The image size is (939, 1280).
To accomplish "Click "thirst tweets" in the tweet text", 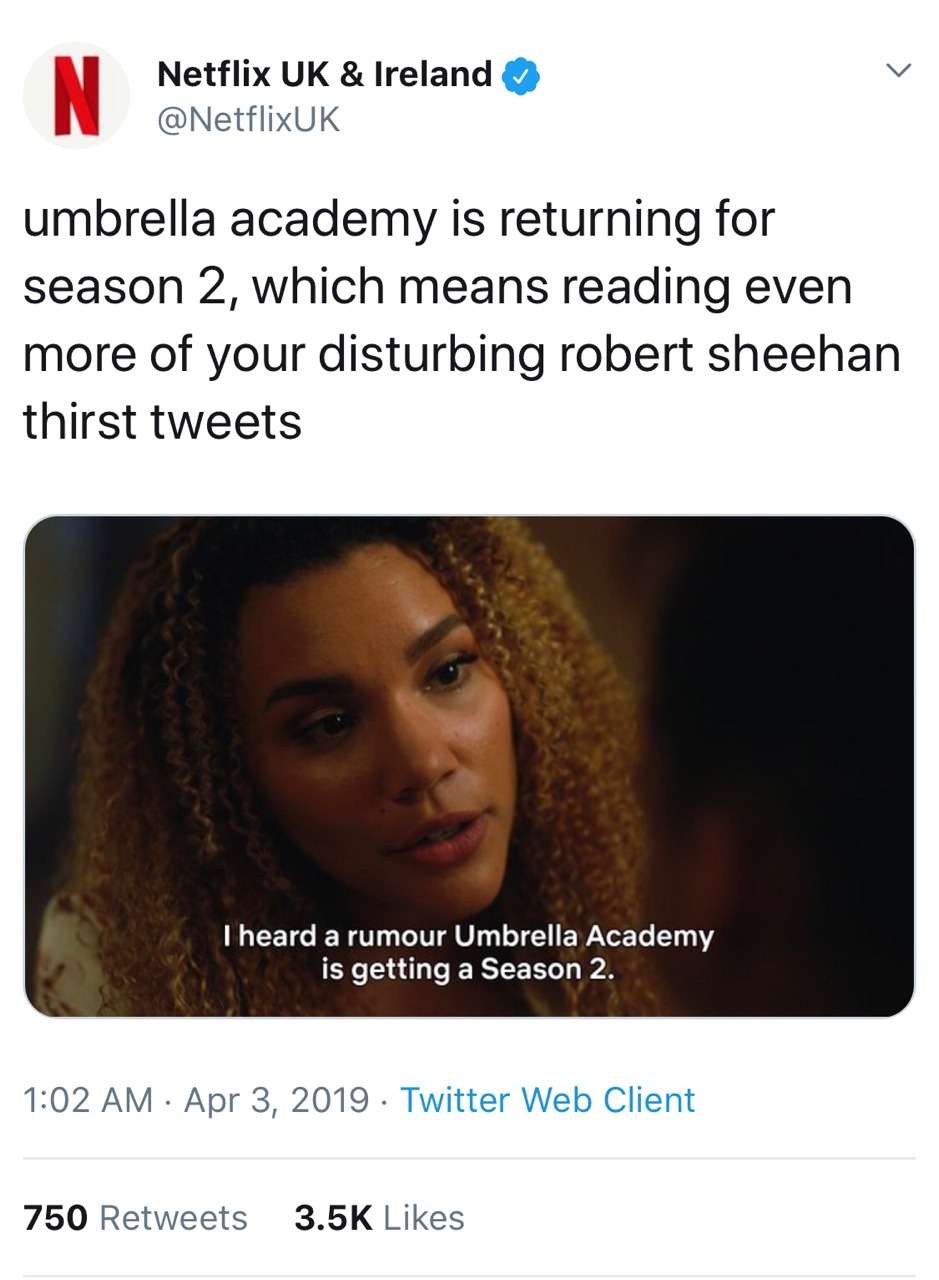I will click(162, 421).
